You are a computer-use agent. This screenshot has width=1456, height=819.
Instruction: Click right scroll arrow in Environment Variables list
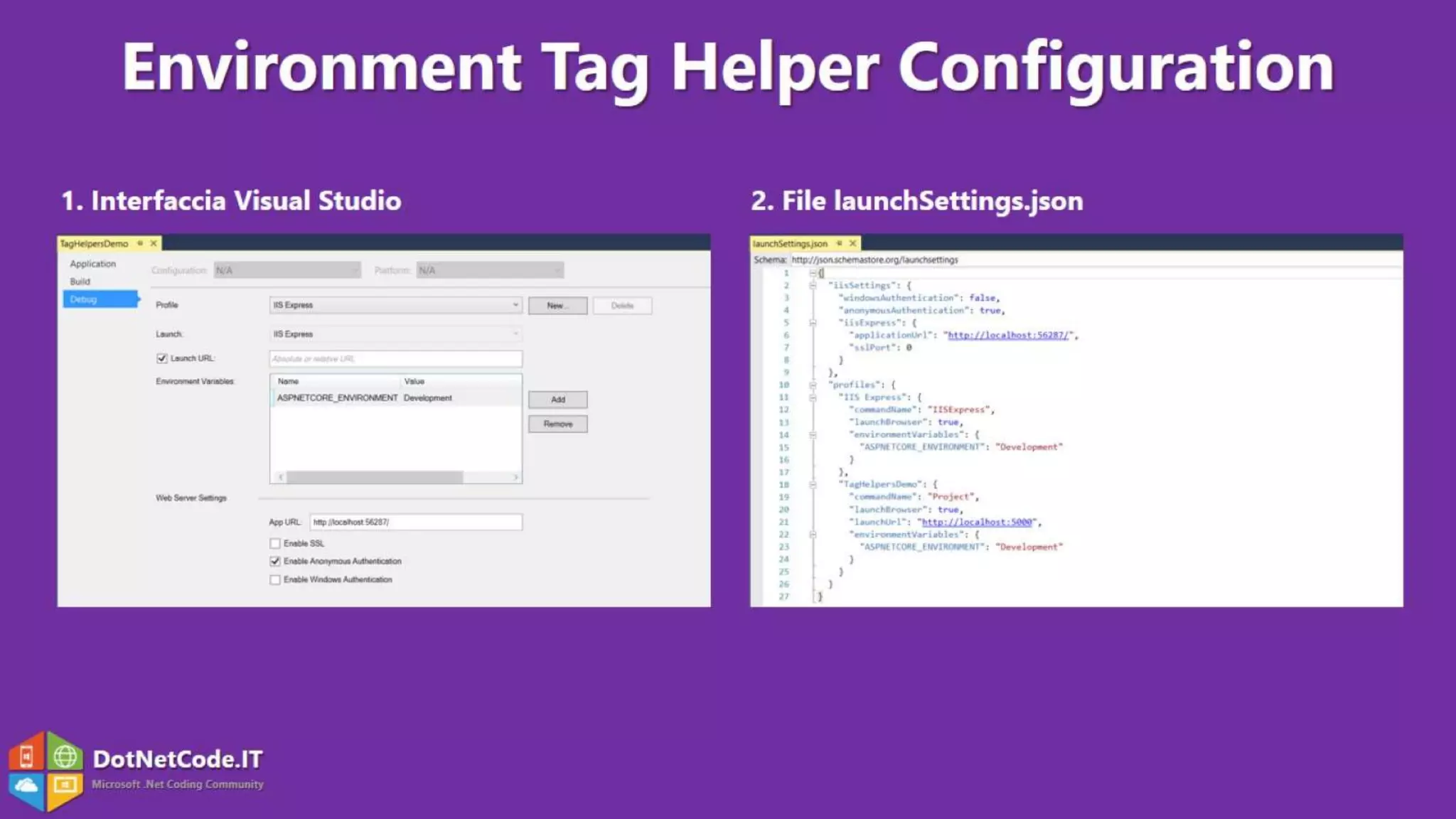pyautogui.click(x=516, y=477)
